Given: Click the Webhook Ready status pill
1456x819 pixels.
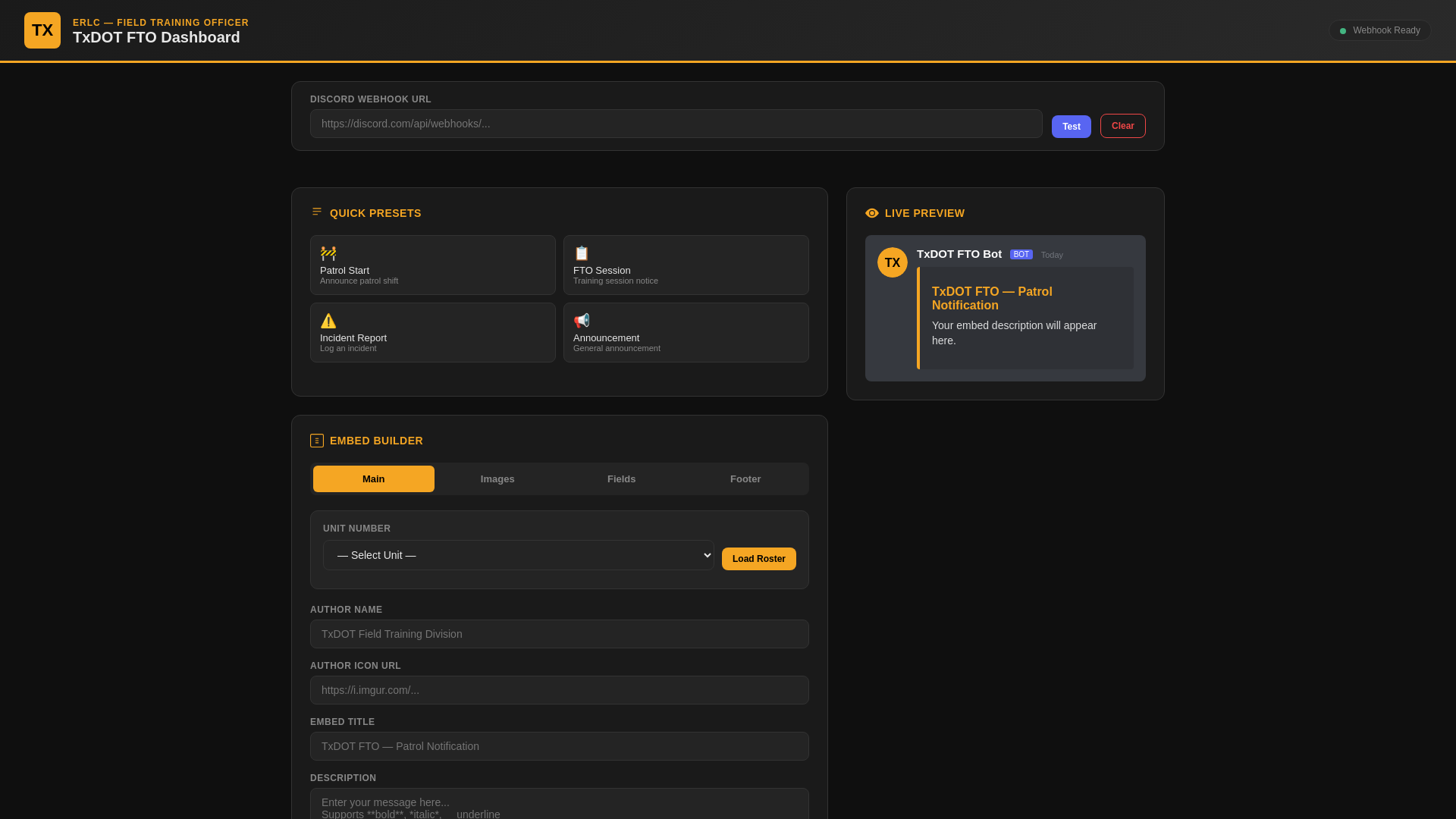Looking at the screenshot, I should click(1380, 30).
